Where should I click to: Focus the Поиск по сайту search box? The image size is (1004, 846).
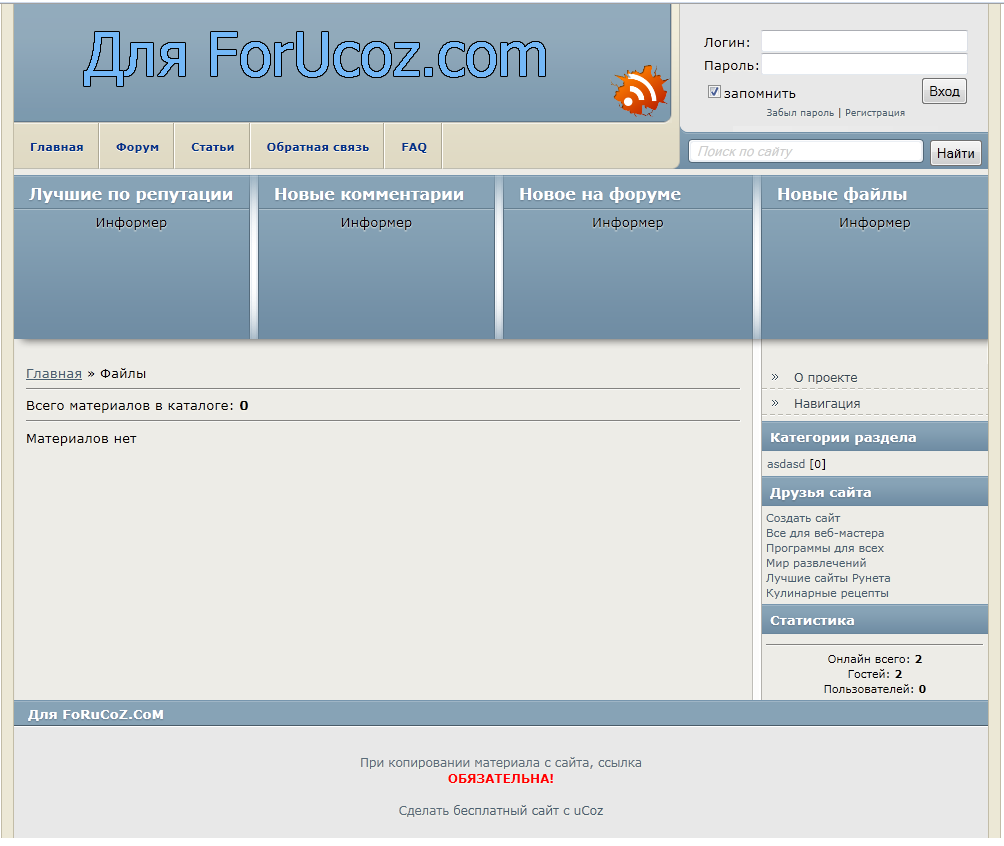(x=806, y=152)
